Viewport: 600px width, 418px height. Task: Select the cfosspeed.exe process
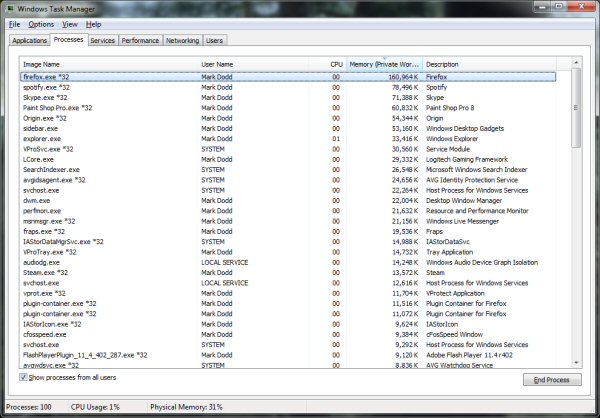tap(288, 335)
